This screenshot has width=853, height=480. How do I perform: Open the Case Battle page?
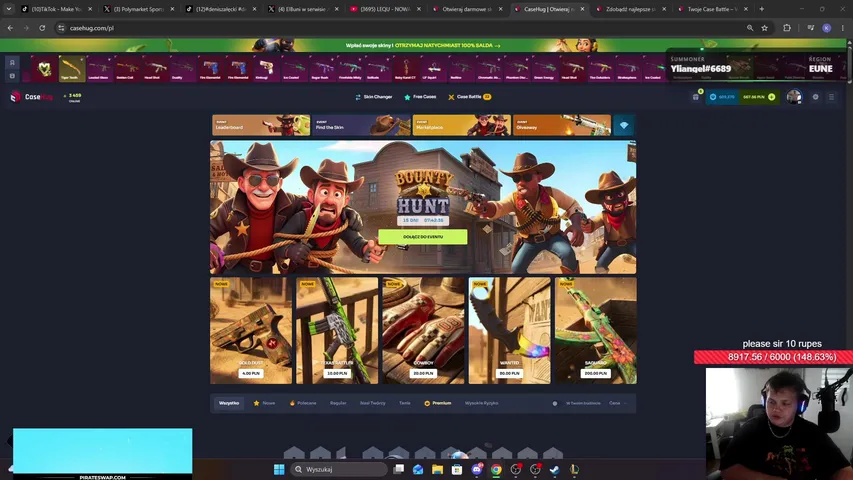[469, 97]
